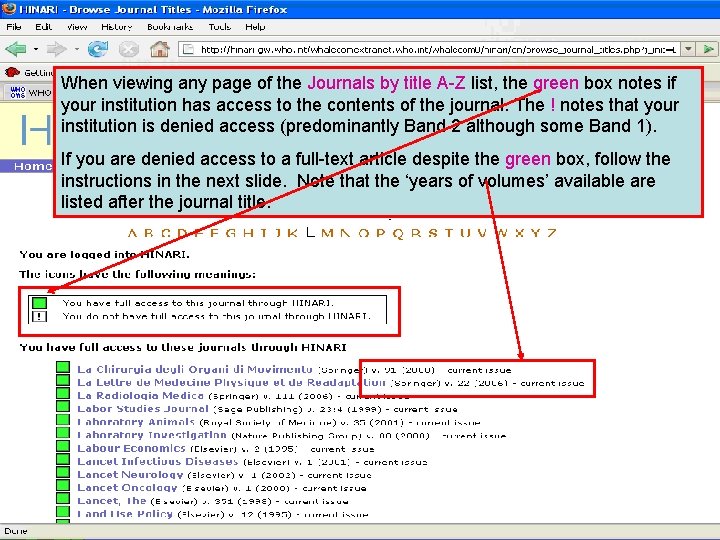Open the View menu
720x540 pixels.
pyautogui.click(x=77, y=27)
